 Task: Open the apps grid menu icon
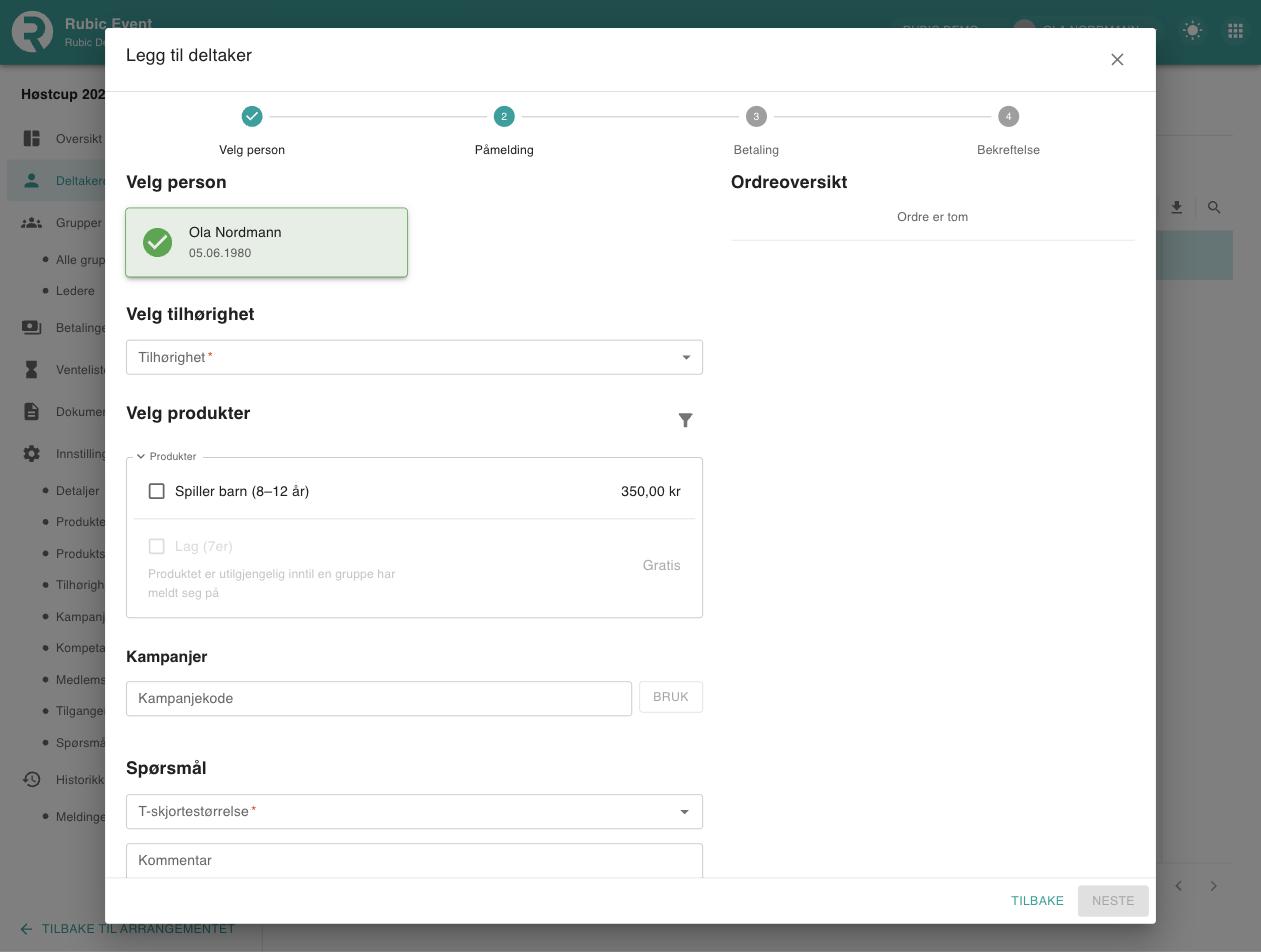click(1235, 30)
